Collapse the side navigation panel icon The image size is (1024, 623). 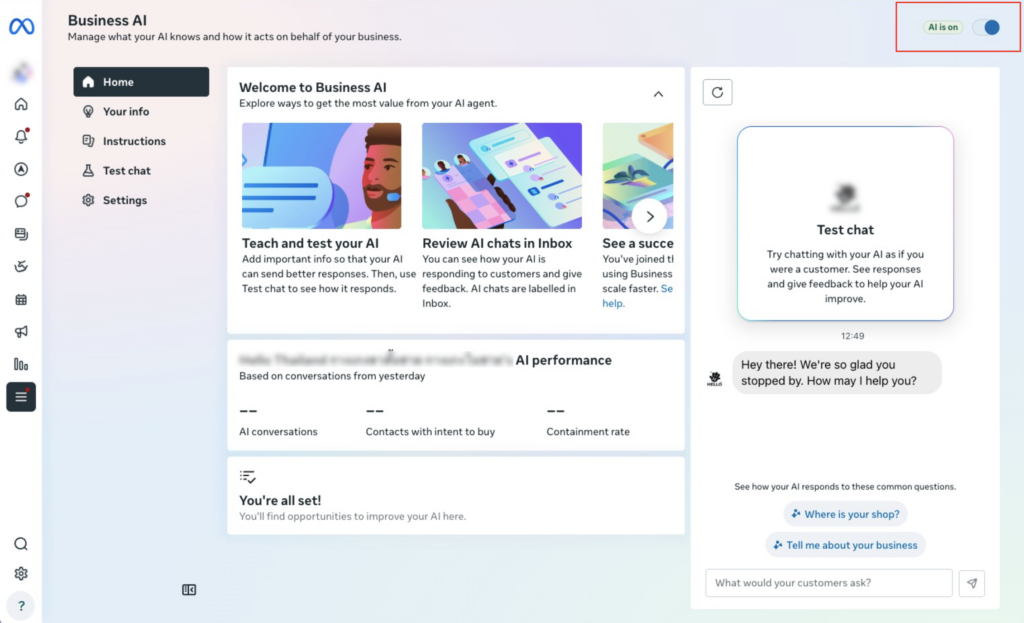tap(189, 590)
